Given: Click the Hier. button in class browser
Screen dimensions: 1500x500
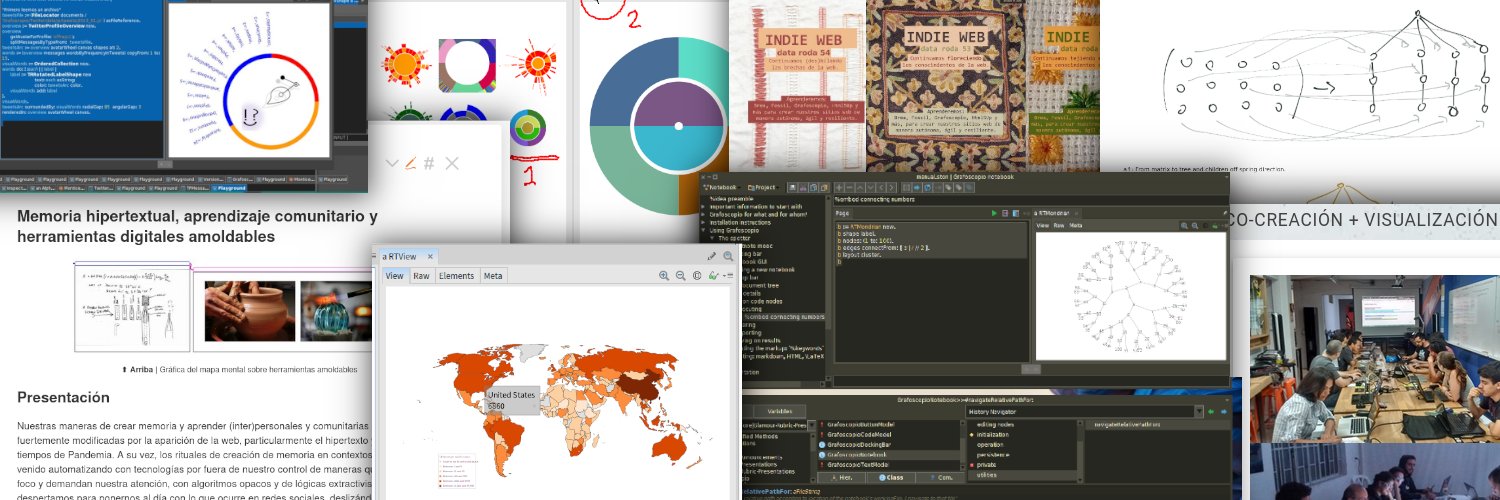Looking at the screenshot, I should pyautogui.click(x=841, y=477).
